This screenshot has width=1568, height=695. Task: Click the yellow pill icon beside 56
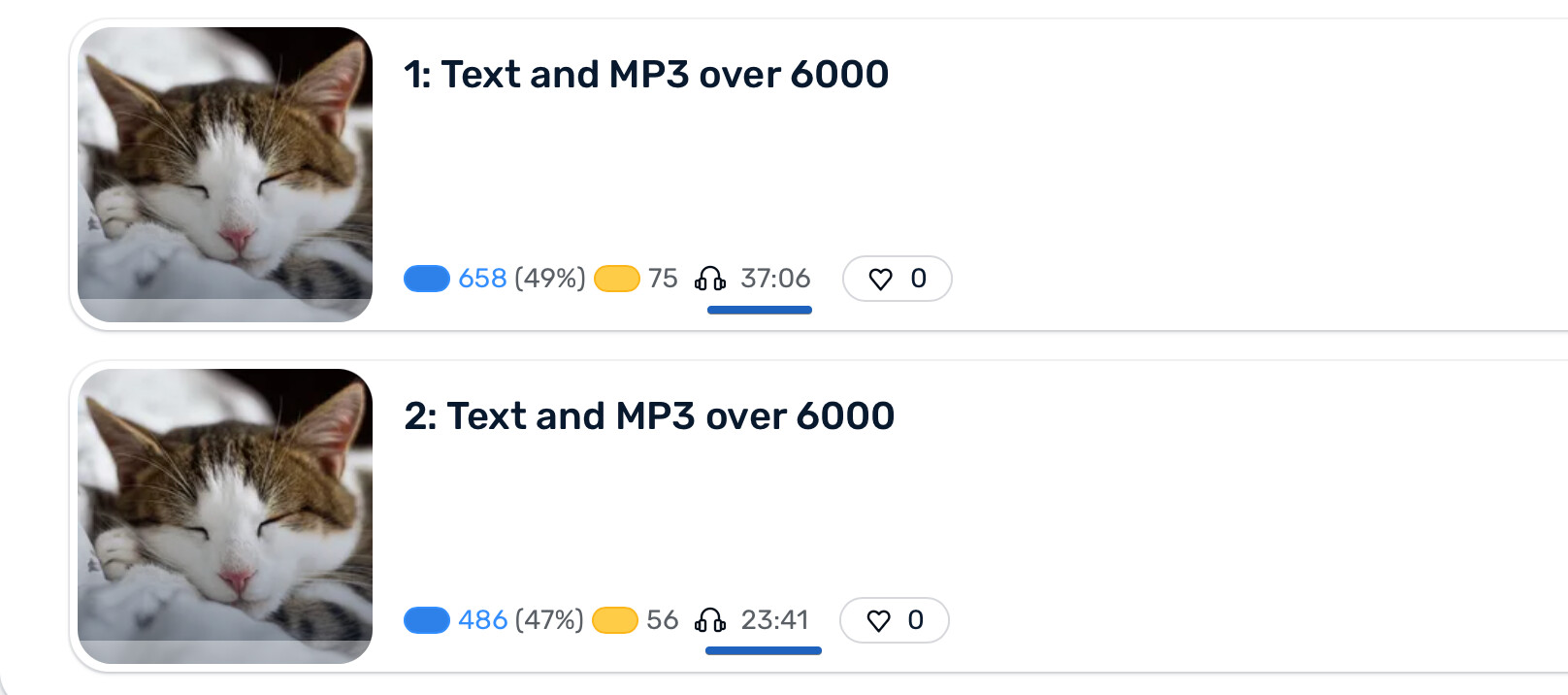pos(615,620)
